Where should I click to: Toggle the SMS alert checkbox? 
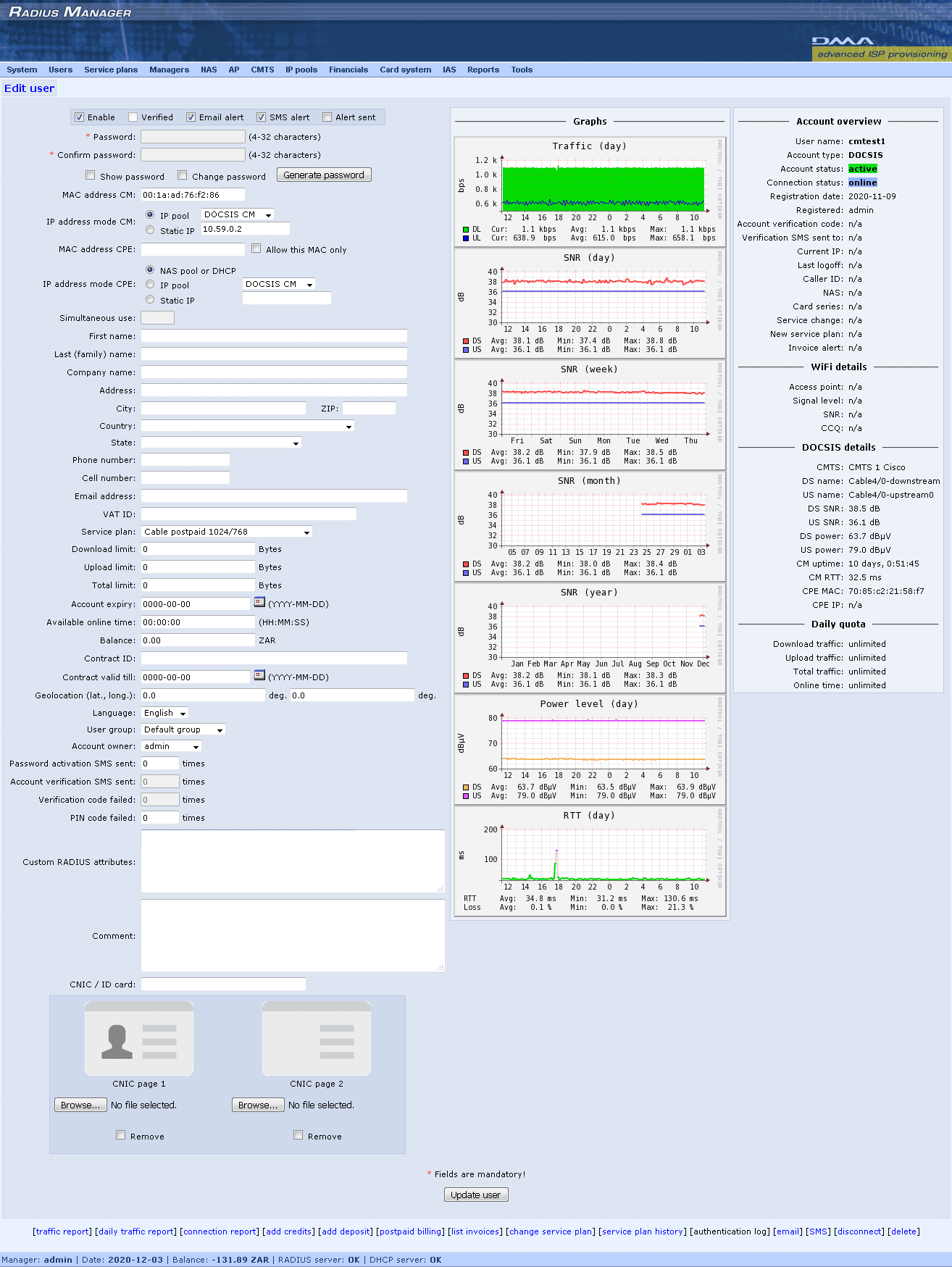coord(261,117)
